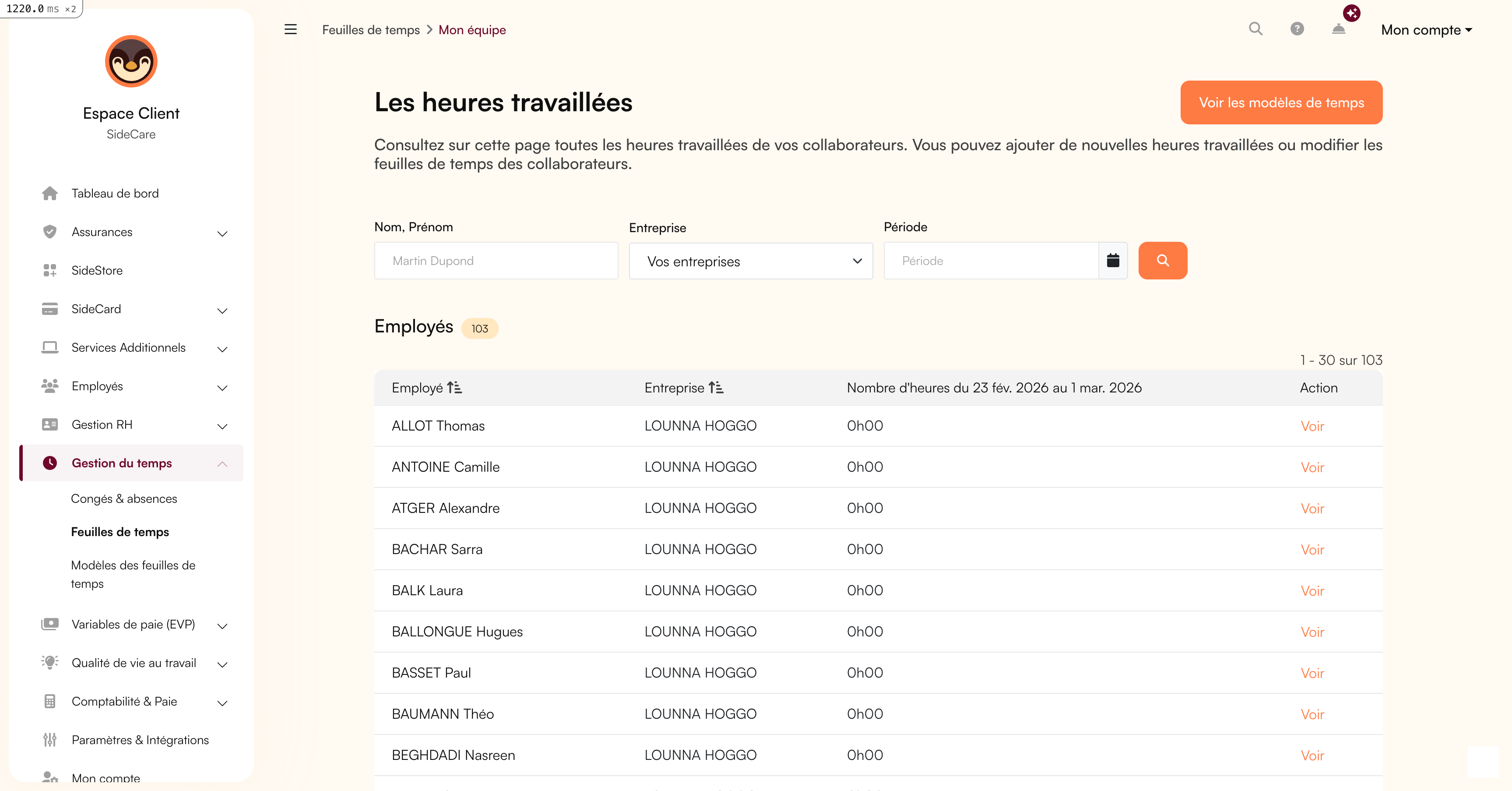Click the Nom, Prénom input field
The width and height of the screenshot is (1512, 791).
496,261
